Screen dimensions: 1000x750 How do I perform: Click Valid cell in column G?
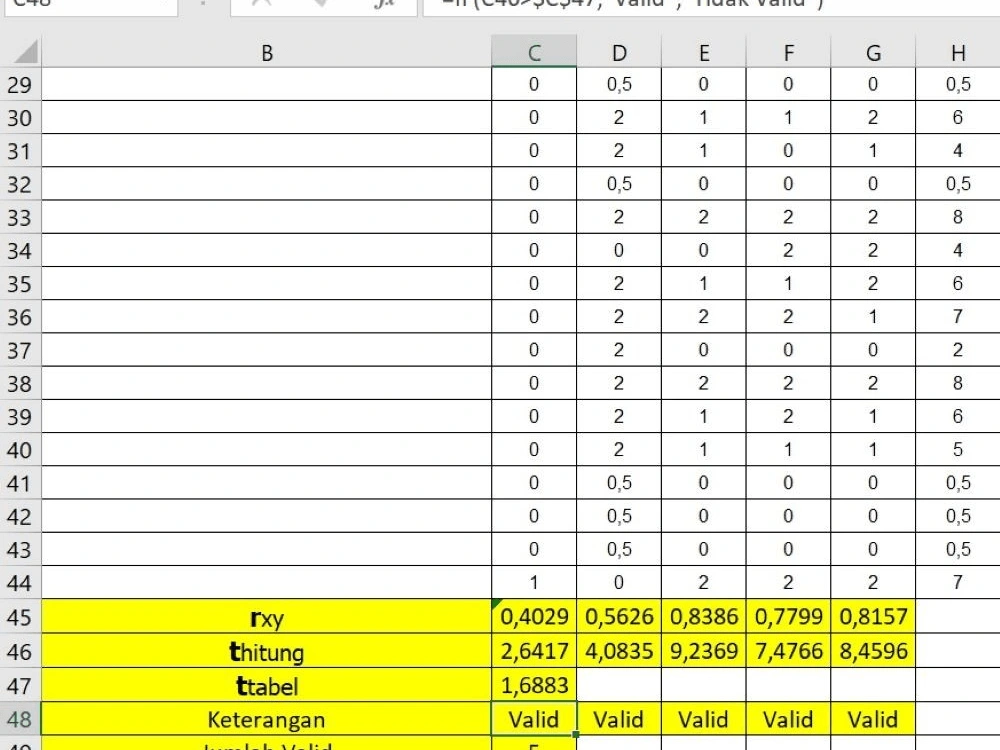(x=873, y=719)
